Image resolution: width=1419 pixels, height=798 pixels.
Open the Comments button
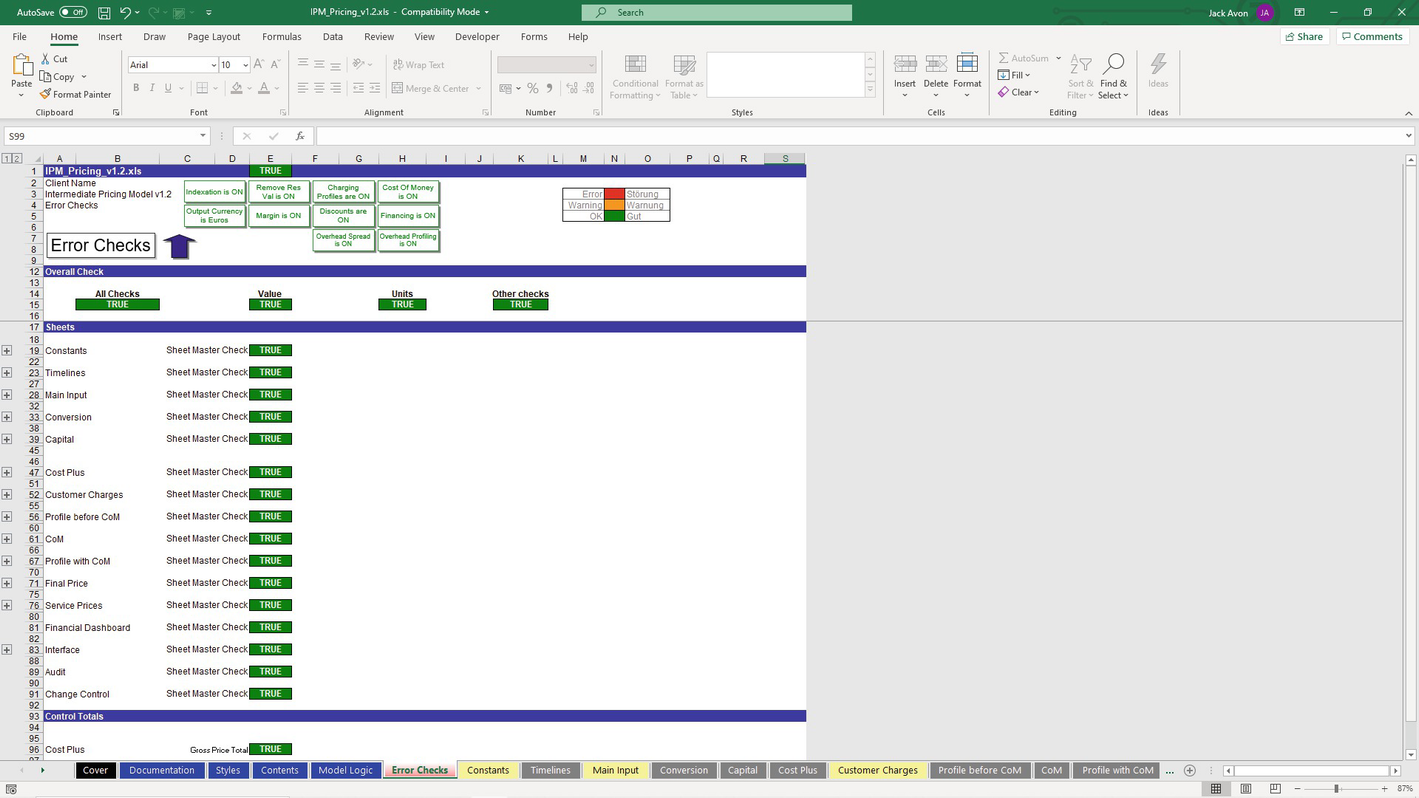tap(1371, 37)
